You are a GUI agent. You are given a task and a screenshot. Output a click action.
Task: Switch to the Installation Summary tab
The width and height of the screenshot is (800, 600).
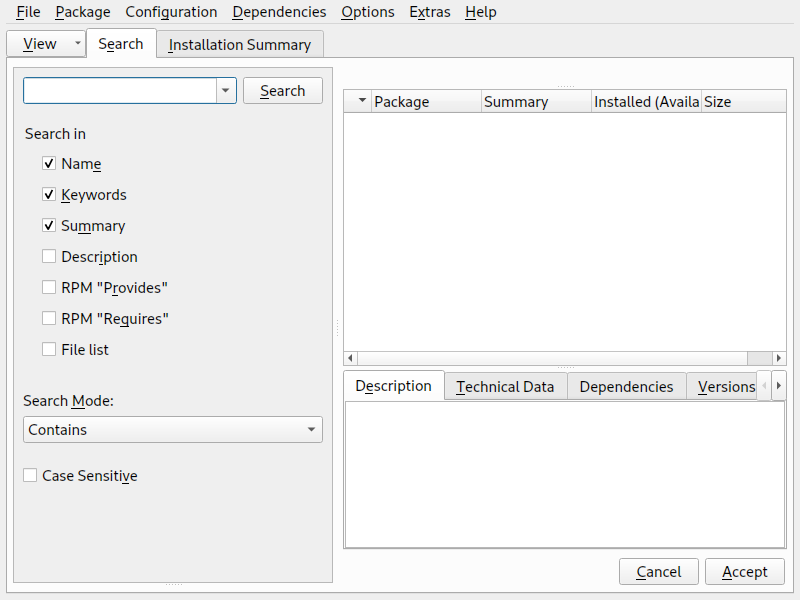[x=239, y=45]
